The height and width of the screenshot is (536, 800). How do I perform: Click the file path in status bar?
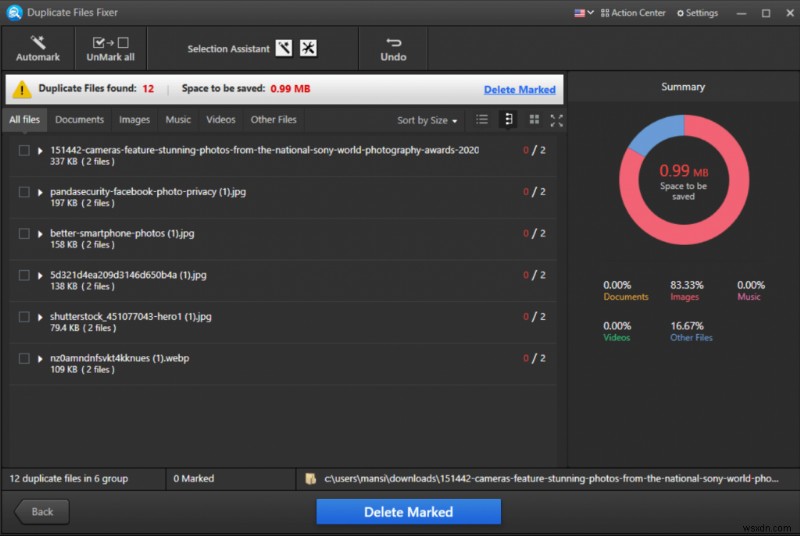click(x=551, y=478)
